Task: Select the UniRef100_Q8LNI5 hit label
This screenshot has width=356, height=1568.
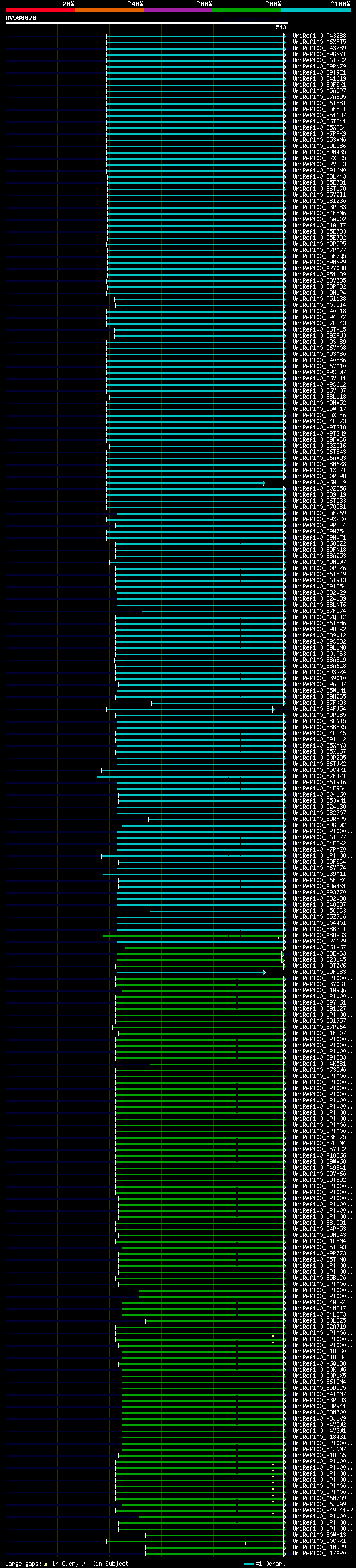Action: (x=319, y=721)
